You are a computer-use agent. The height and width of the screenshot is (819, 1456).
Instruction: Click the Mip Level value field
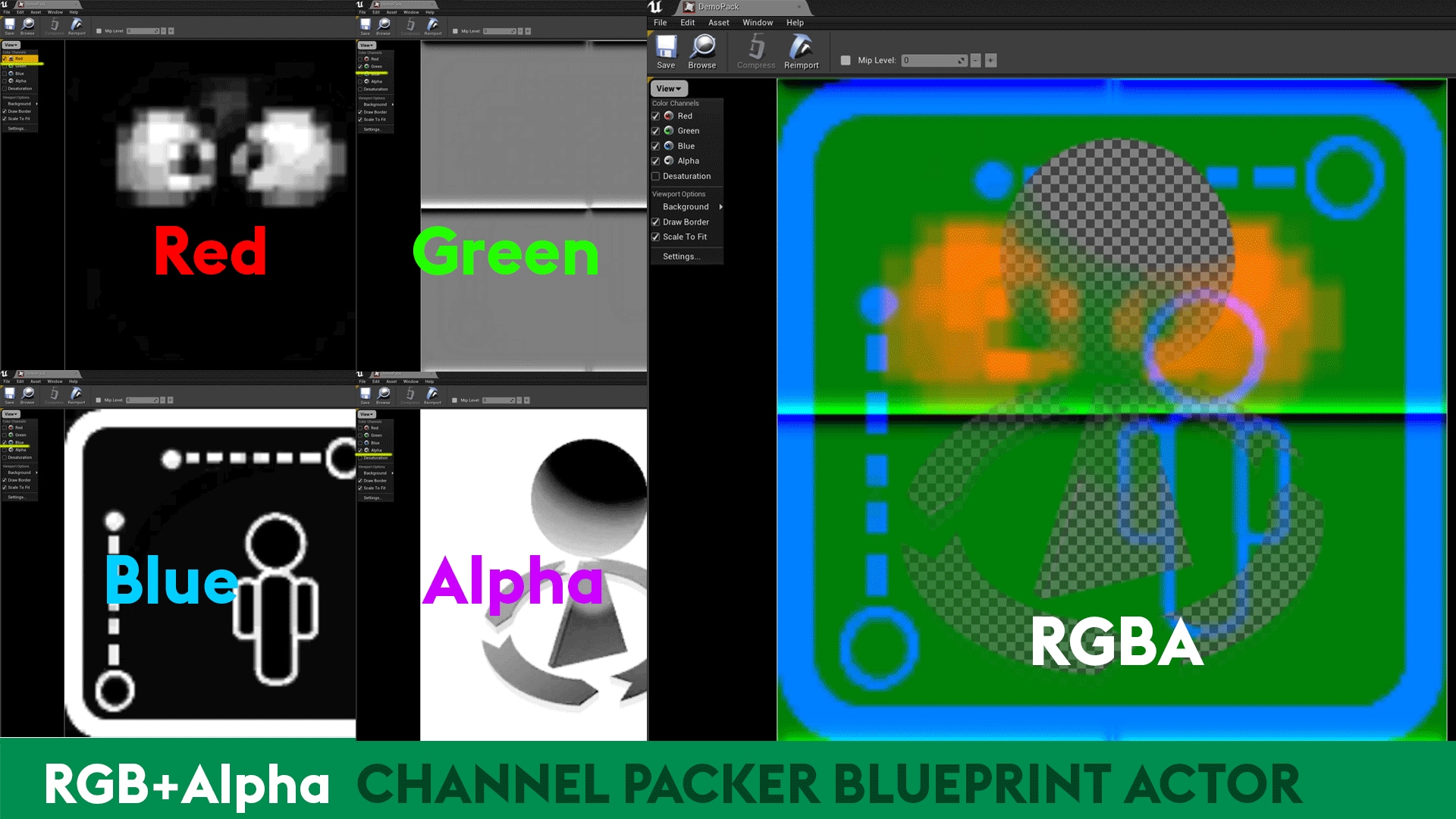(929, 60)
